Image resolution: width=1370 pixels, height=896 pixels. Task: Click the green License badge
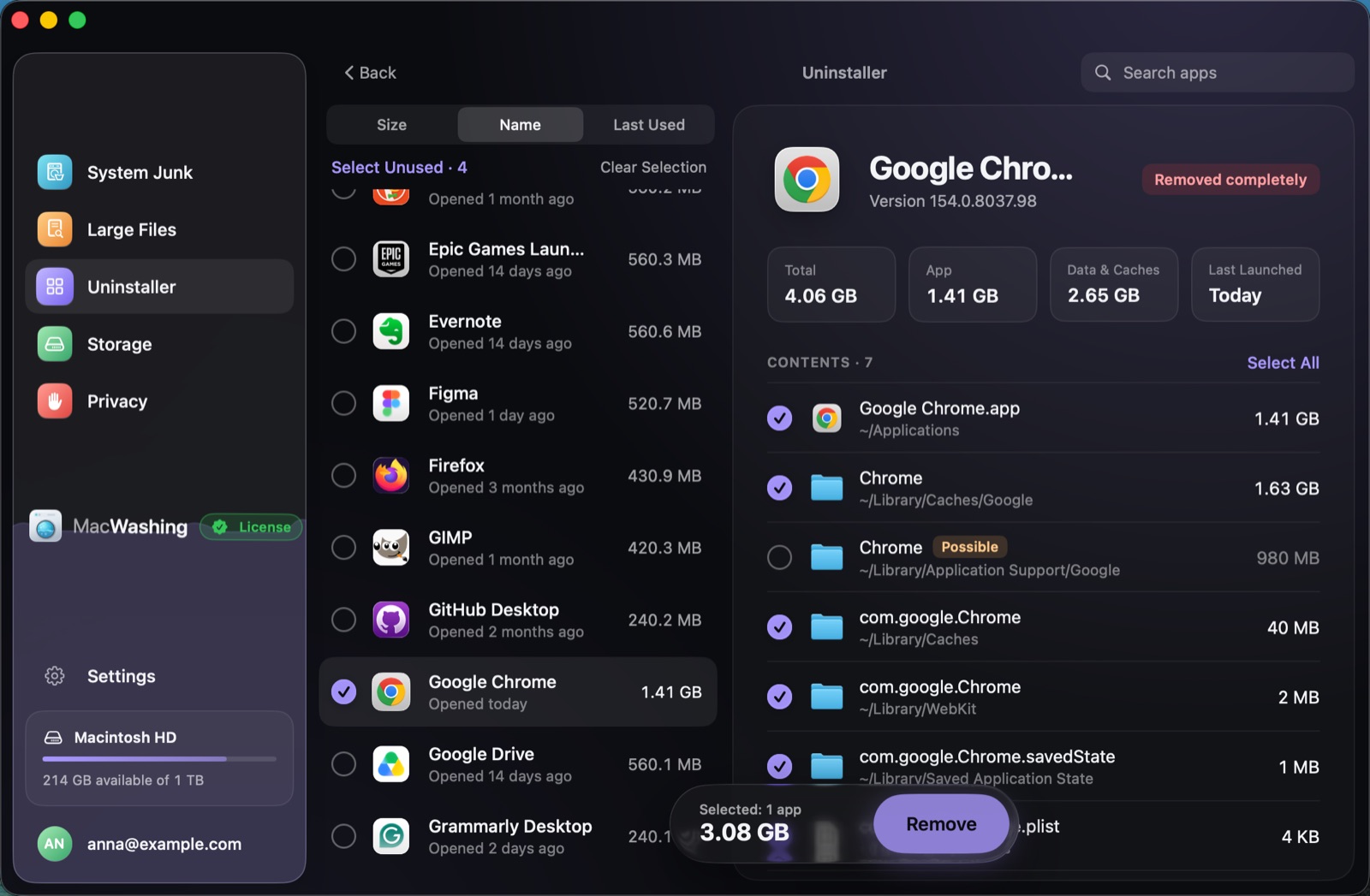click(x=251, y=527)
